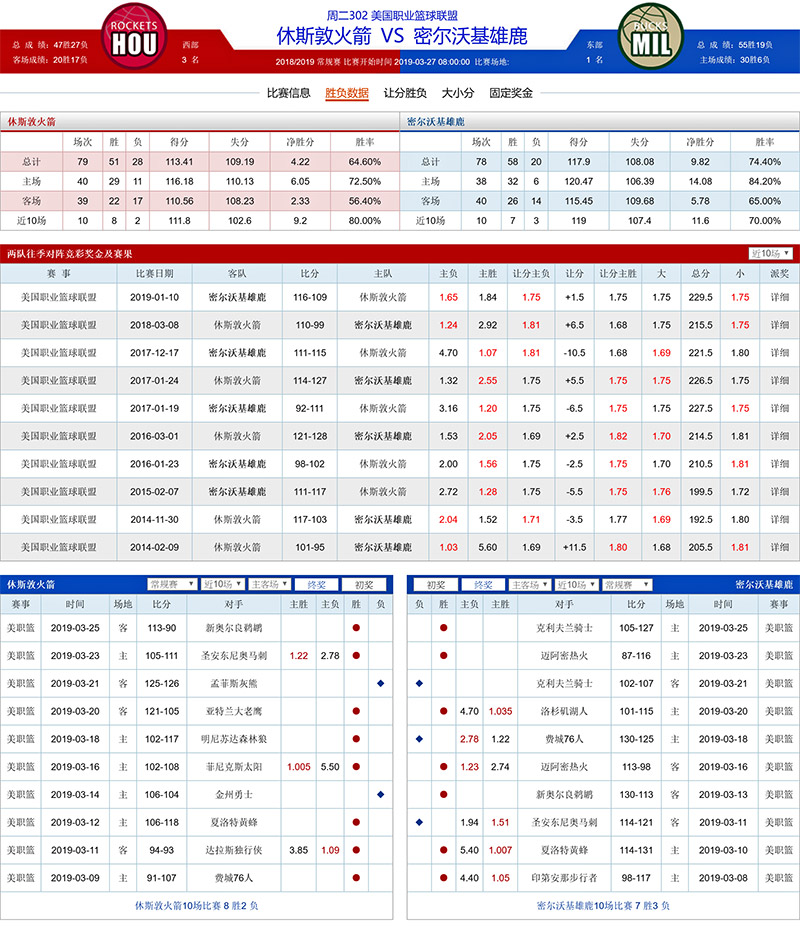
Task: Click blue loss diamond for Bucks 2019-03-21 game
Action: click(x=420, y=684)
